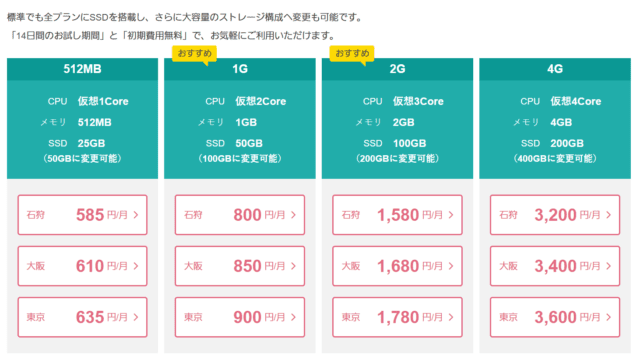The image size is (640, 362).
Task: Open 2G plan Osaka 1,680 yen option
Action: pos(398,266)
